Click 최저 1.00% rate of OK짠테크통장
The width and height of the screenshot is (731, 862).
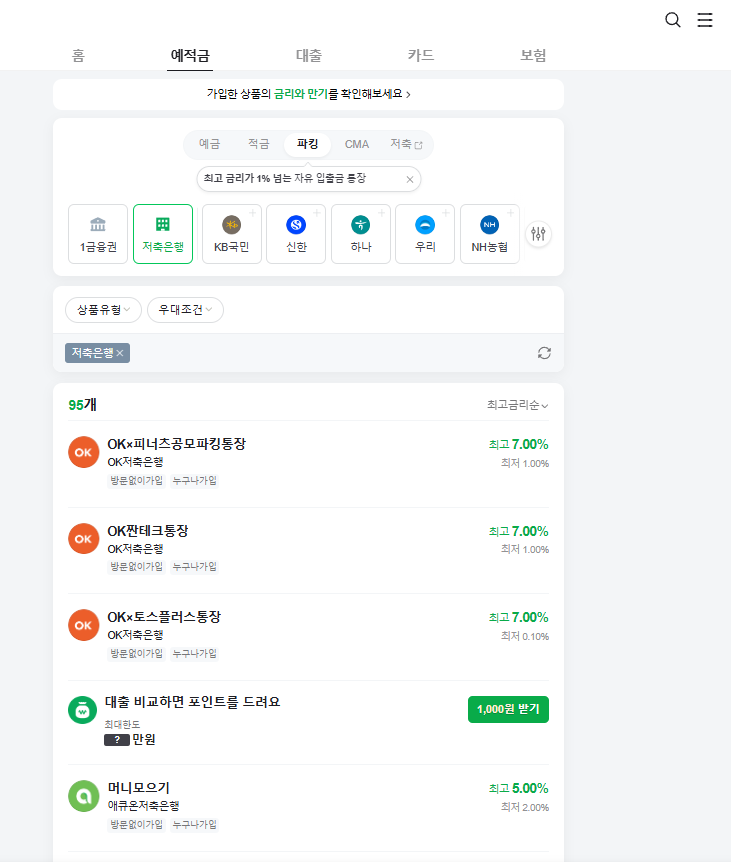pyautogui.click(x=525, y=549)
